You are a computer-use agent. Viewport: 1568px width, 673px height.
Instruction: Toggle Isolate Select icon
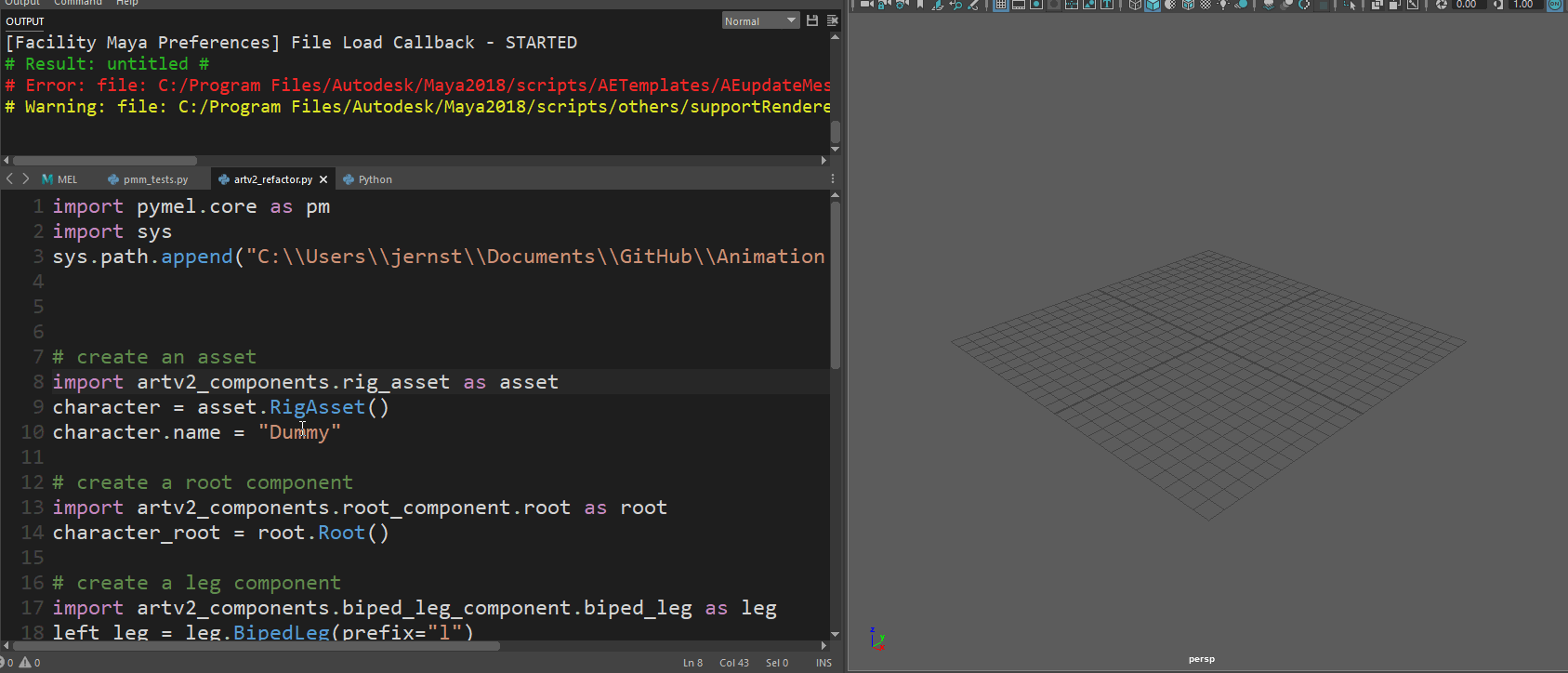[x=1349, y=5]
